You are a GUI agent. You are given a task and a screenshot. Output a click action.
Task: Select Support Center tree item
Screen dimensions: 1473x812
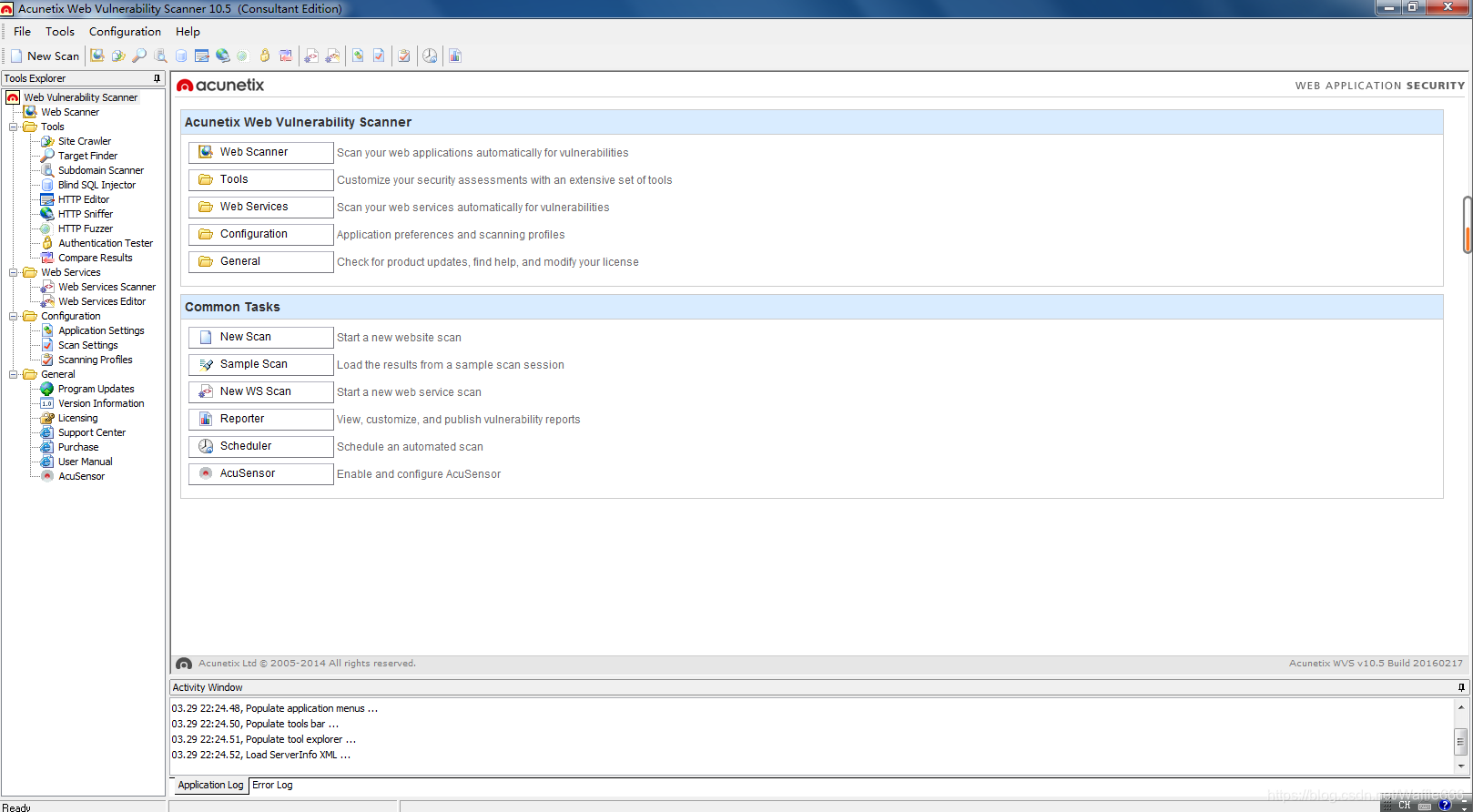92,432
